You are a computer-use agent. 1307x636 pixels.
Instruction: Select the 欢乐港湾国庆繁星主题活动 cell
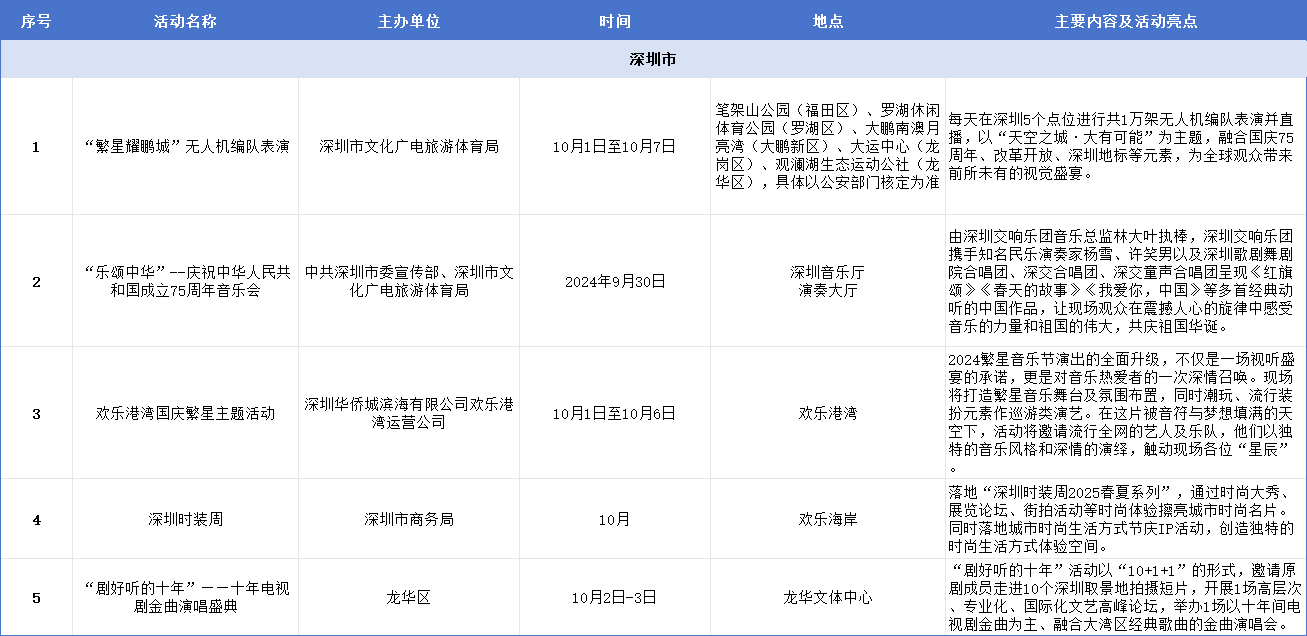pos(185,413)
